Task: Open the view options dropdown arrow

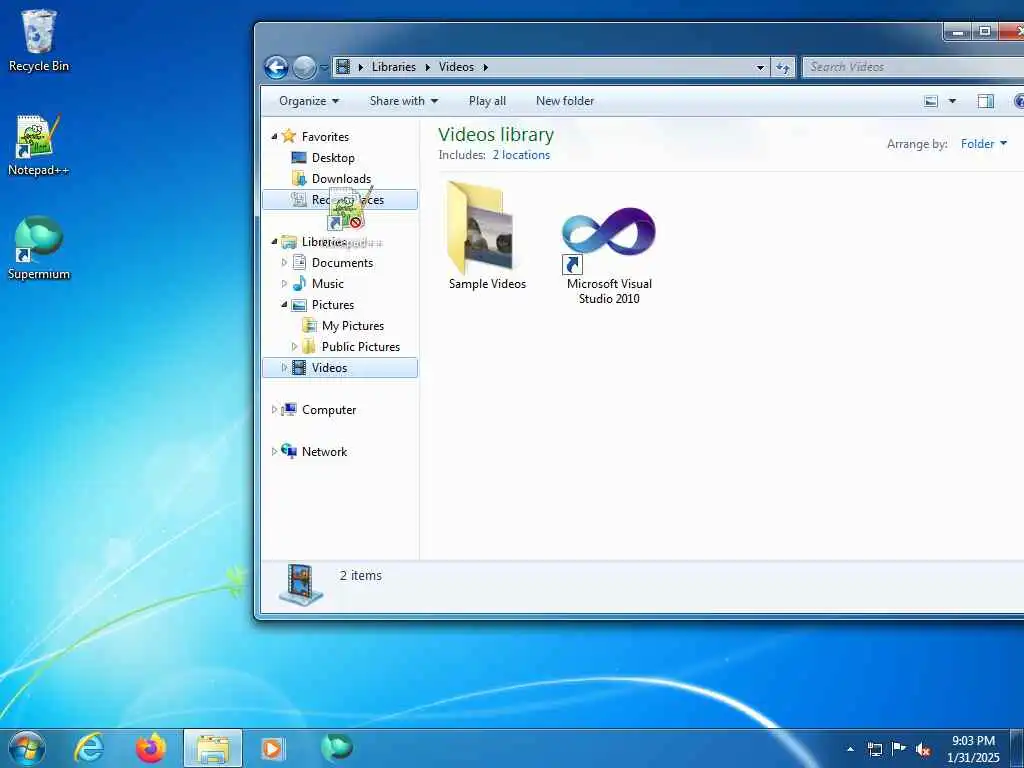Action: 952,101
